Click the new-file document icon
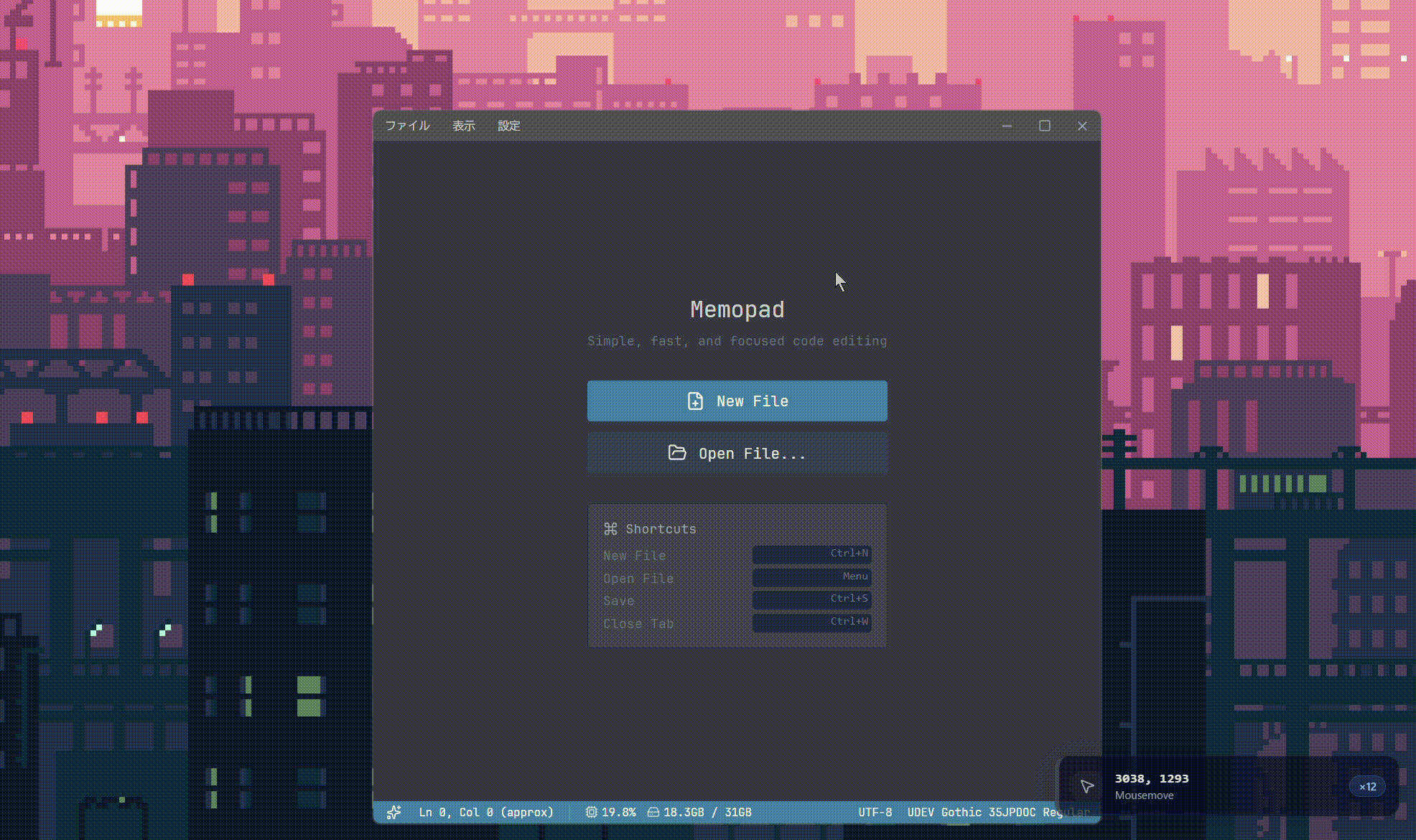The width and height of the screenshot is (1416, 840). coord(695,401)
